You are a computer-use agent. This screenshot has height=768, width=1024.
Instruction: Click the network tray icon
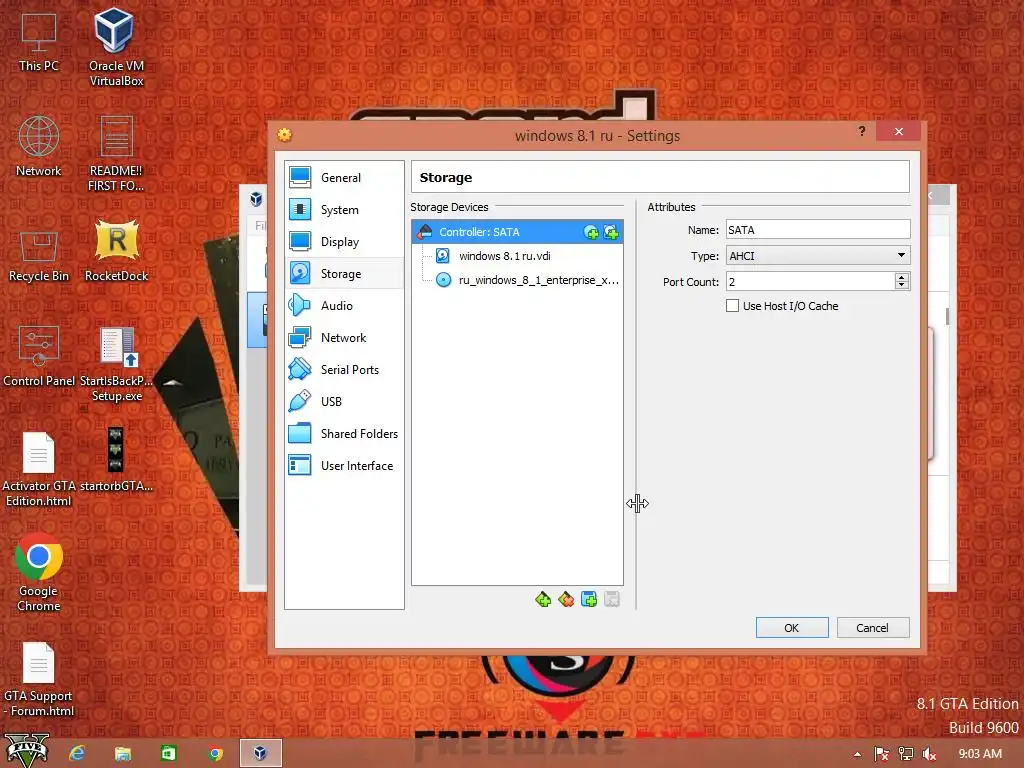906,754
